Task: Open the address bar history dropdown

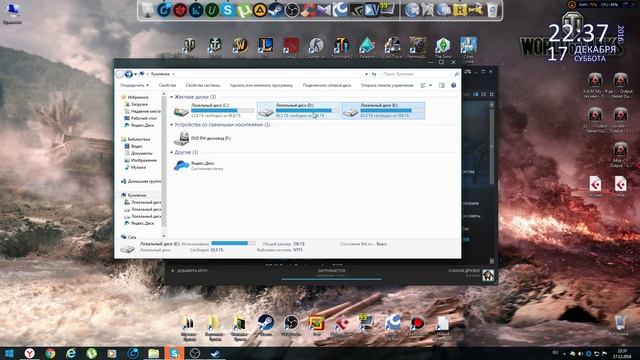Action: point(366,74)
